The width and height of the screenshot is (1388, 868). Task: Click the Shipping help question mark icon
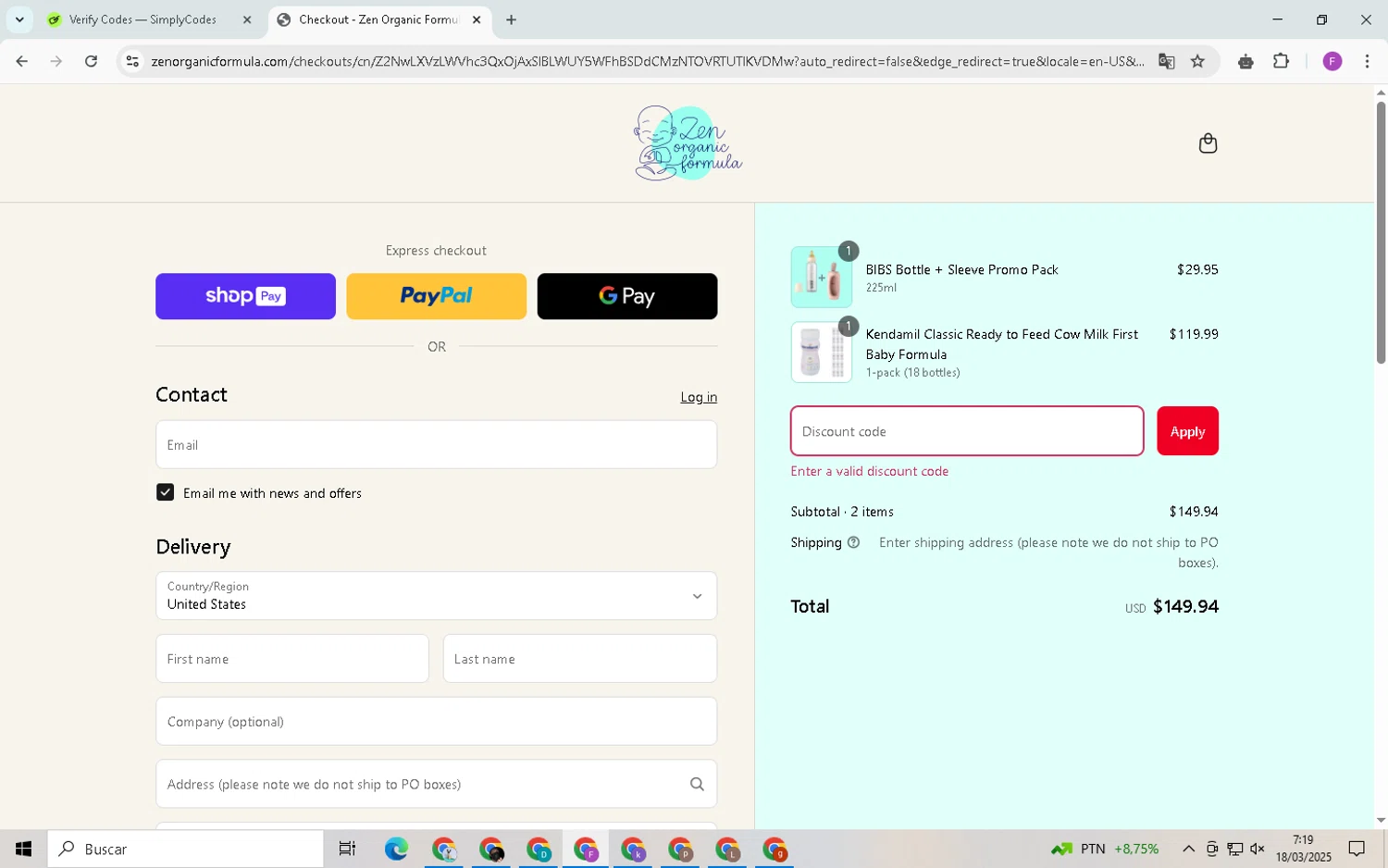(x=853, y=542)
